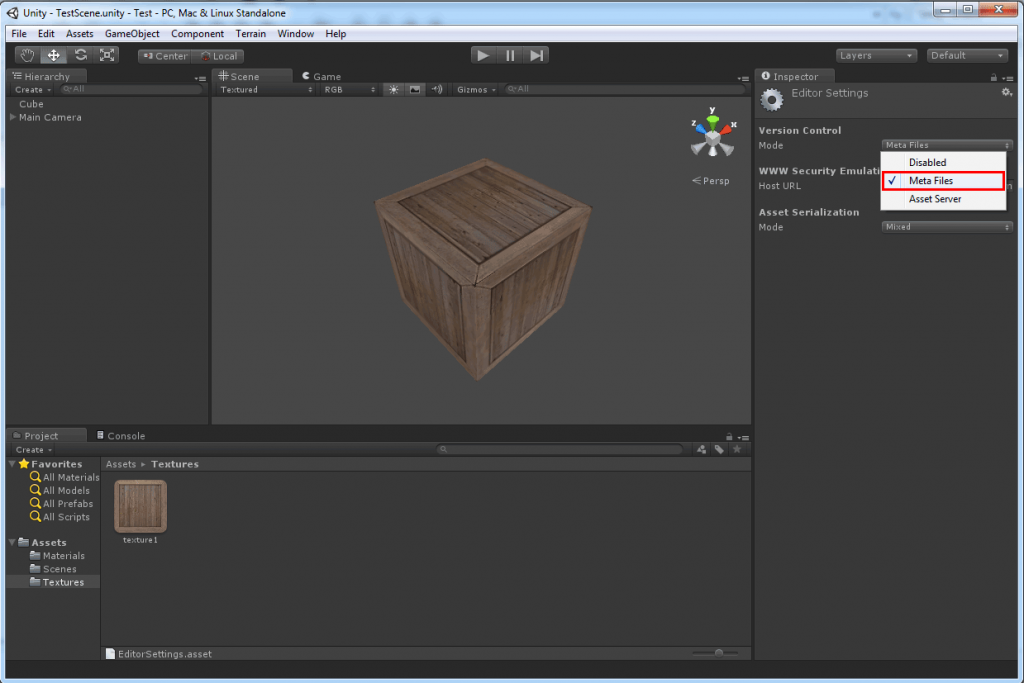The width and height of the screenshot is (1024, 683).
Task: Start Play mode
Action: pyautogui.click(x=483, y=56)
